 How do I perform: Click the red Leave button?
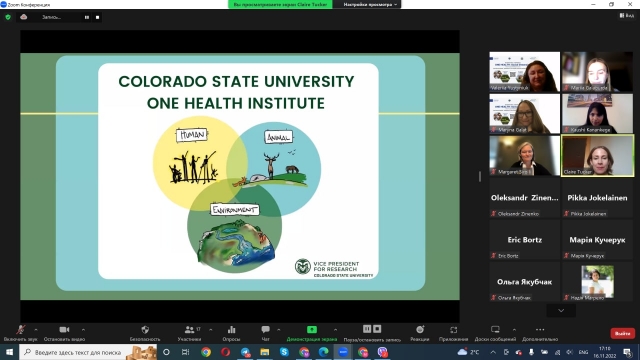tap(622, 333)
